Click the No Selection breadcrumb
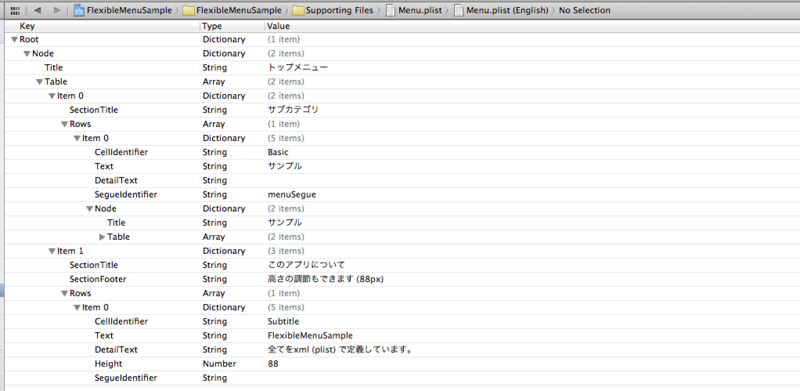 584,10
